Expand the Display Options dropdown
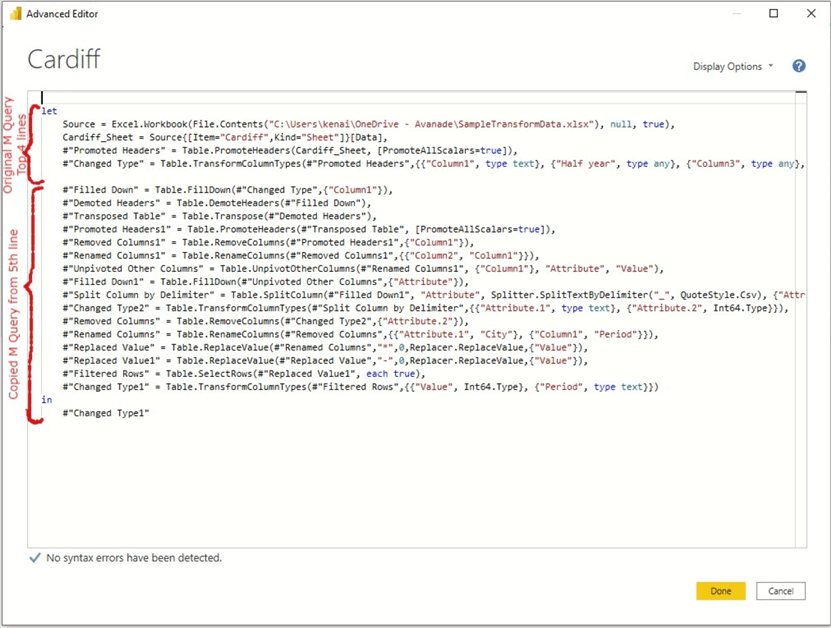The height and width of the screenshot is (628, 831). click(x=733, y=66)
